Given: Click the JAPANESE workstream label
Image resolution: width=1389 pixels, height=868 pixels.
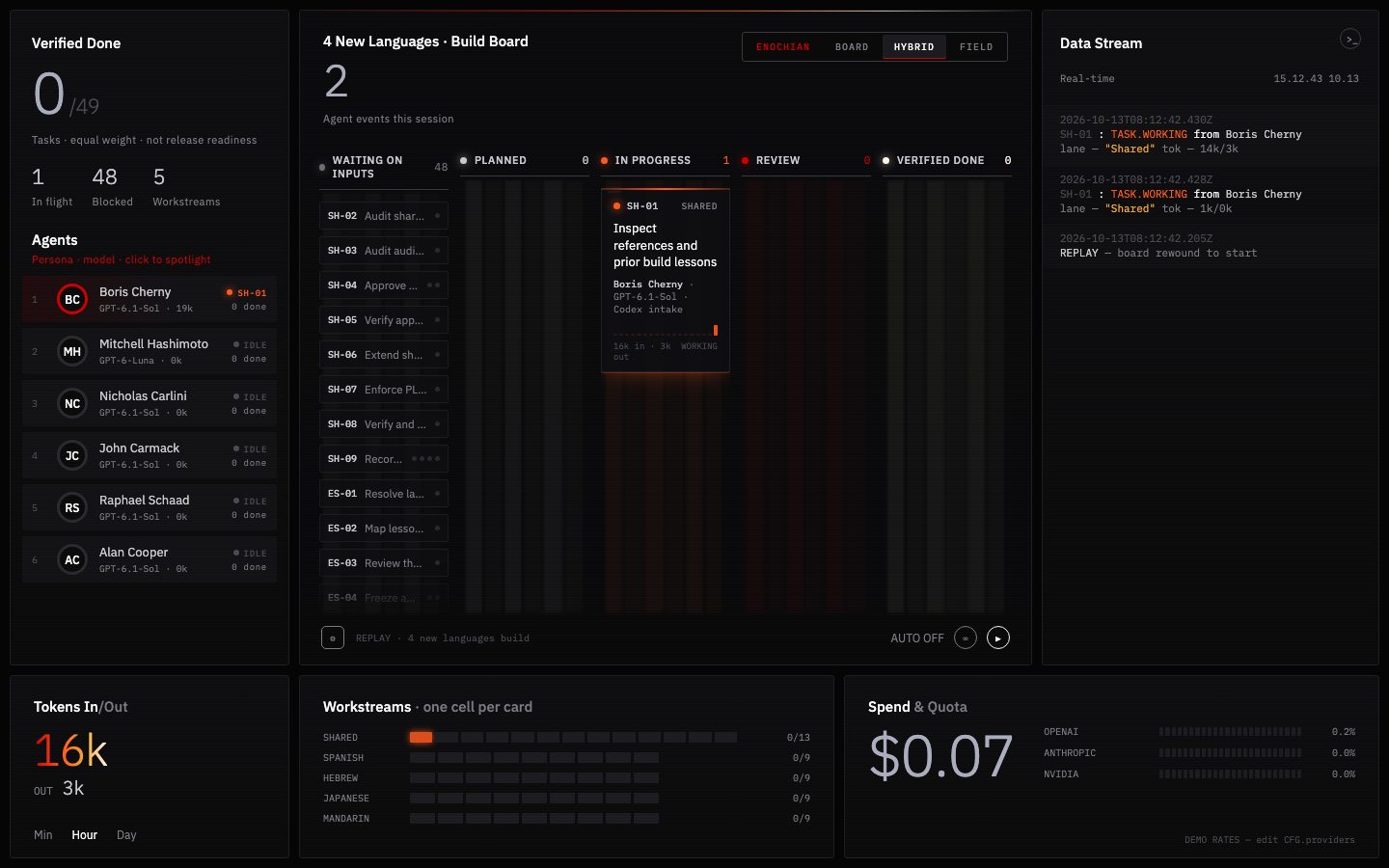Looking at the screenshot, I should coord(346,799).
